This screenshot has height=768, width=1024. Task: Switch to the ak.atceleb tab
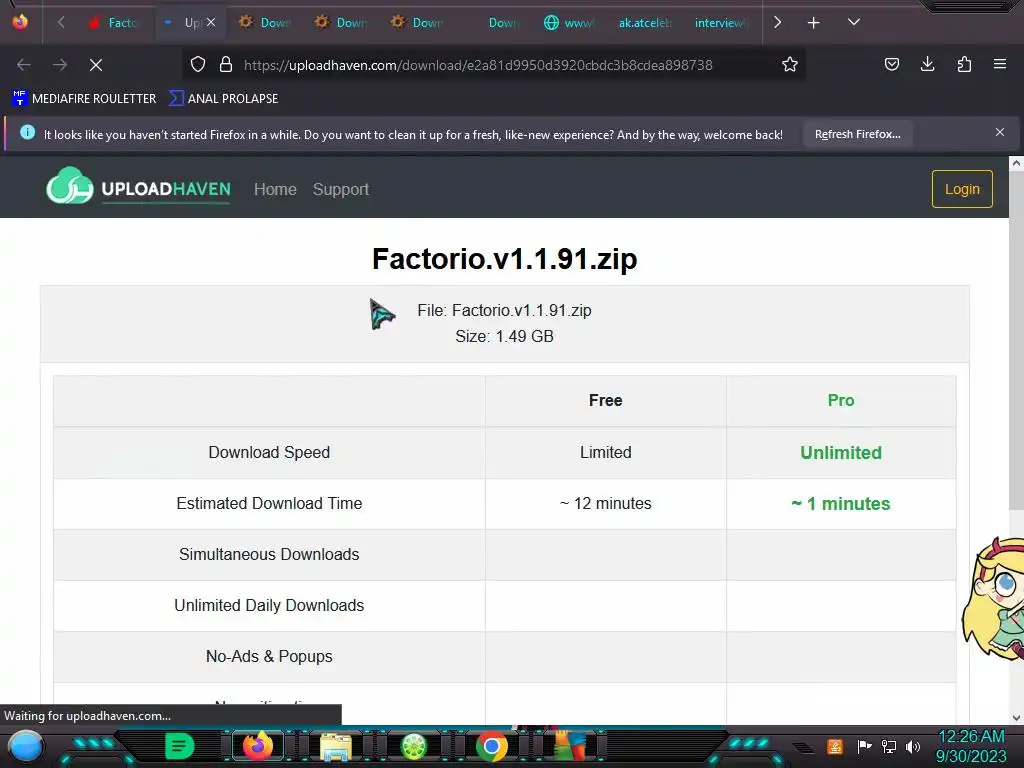click(x=644, y=23)
